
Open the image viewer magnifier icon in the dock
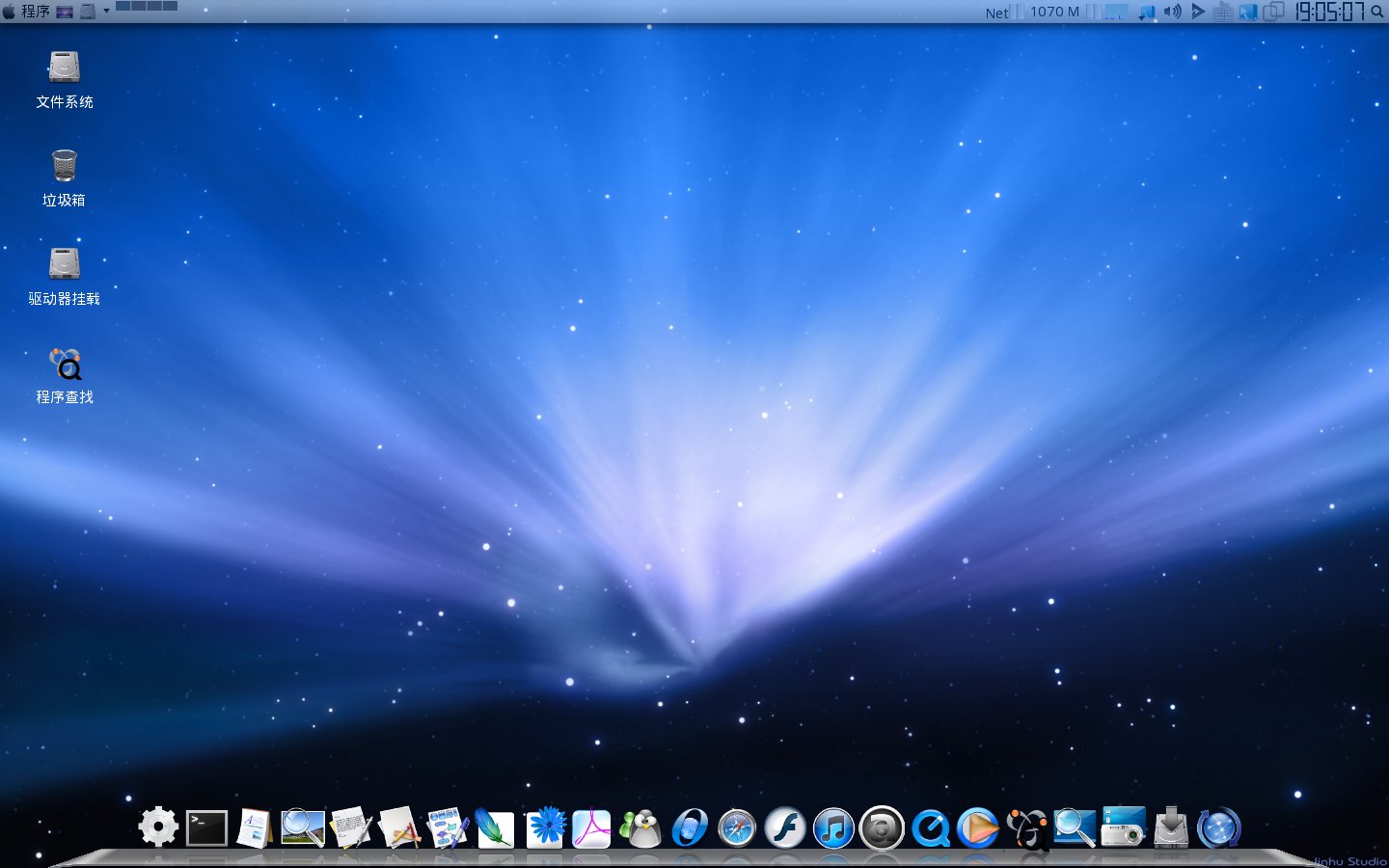click(303, 827)
